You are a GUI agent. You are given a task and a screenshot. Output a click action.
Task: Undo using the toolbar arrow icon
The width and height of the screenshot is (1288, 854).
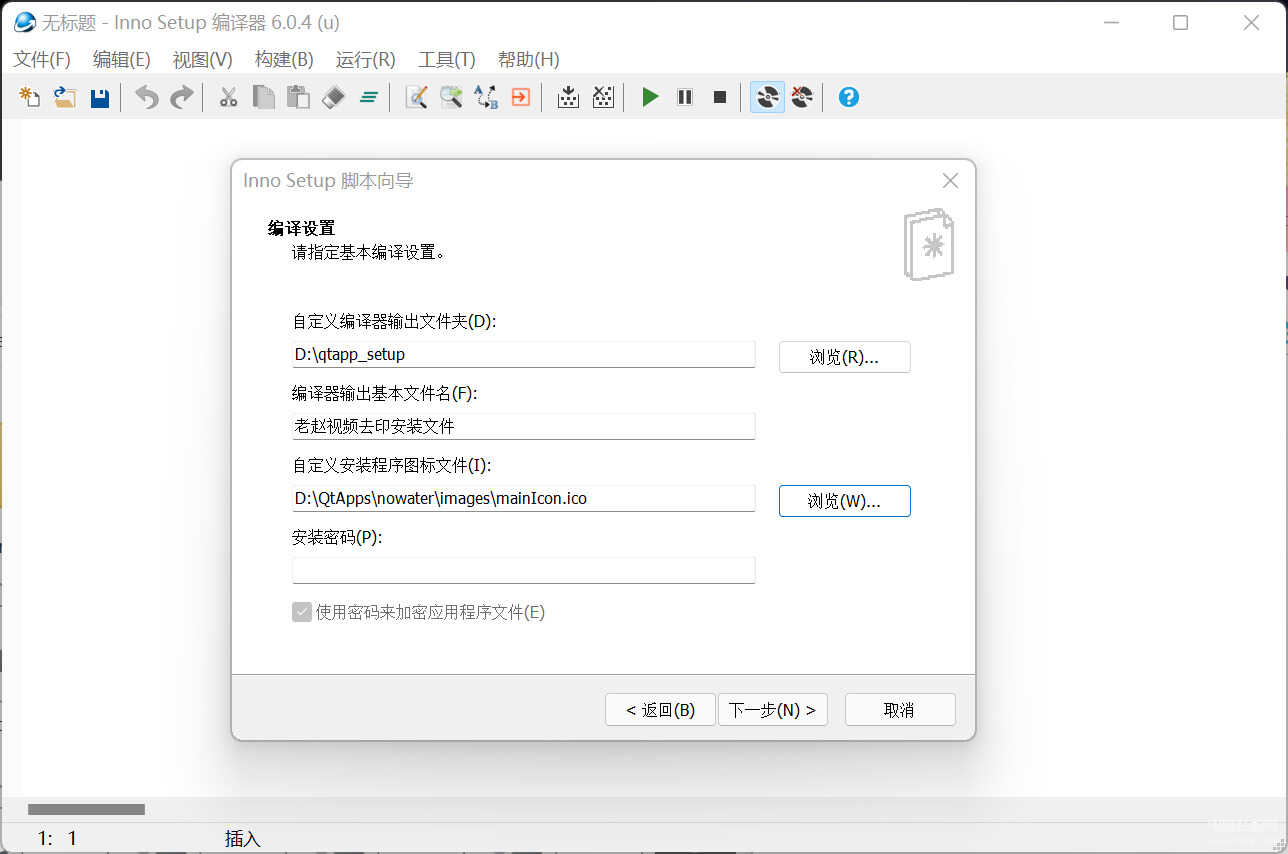click(x=147, y=97)
